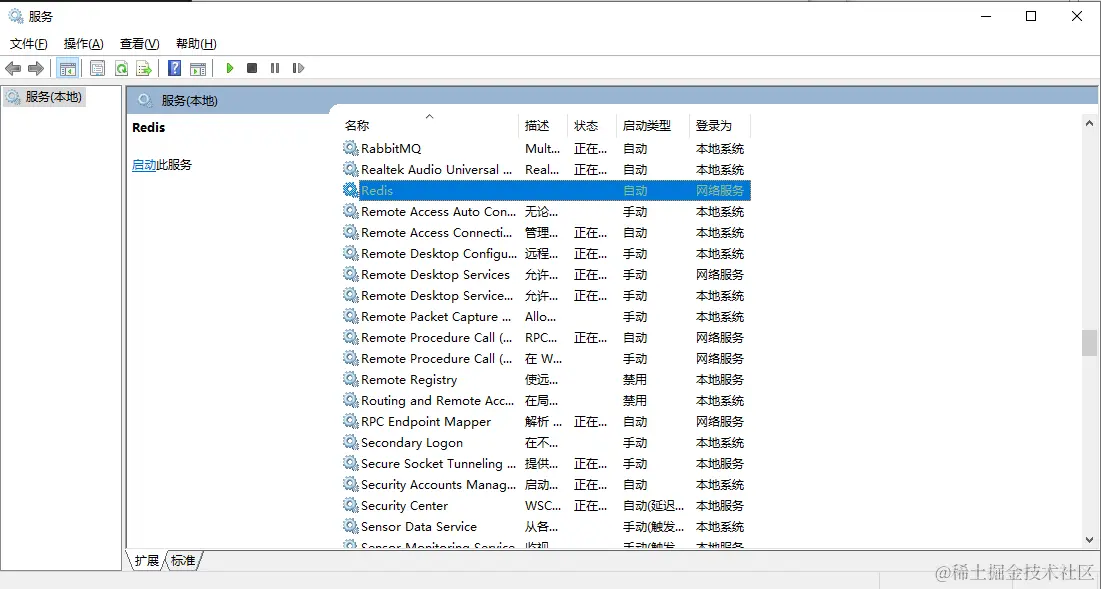The height and width of the screenshot is (589, 1101).
Task: Click the gear icon beside Remote Registry
Action: [350, 379]
